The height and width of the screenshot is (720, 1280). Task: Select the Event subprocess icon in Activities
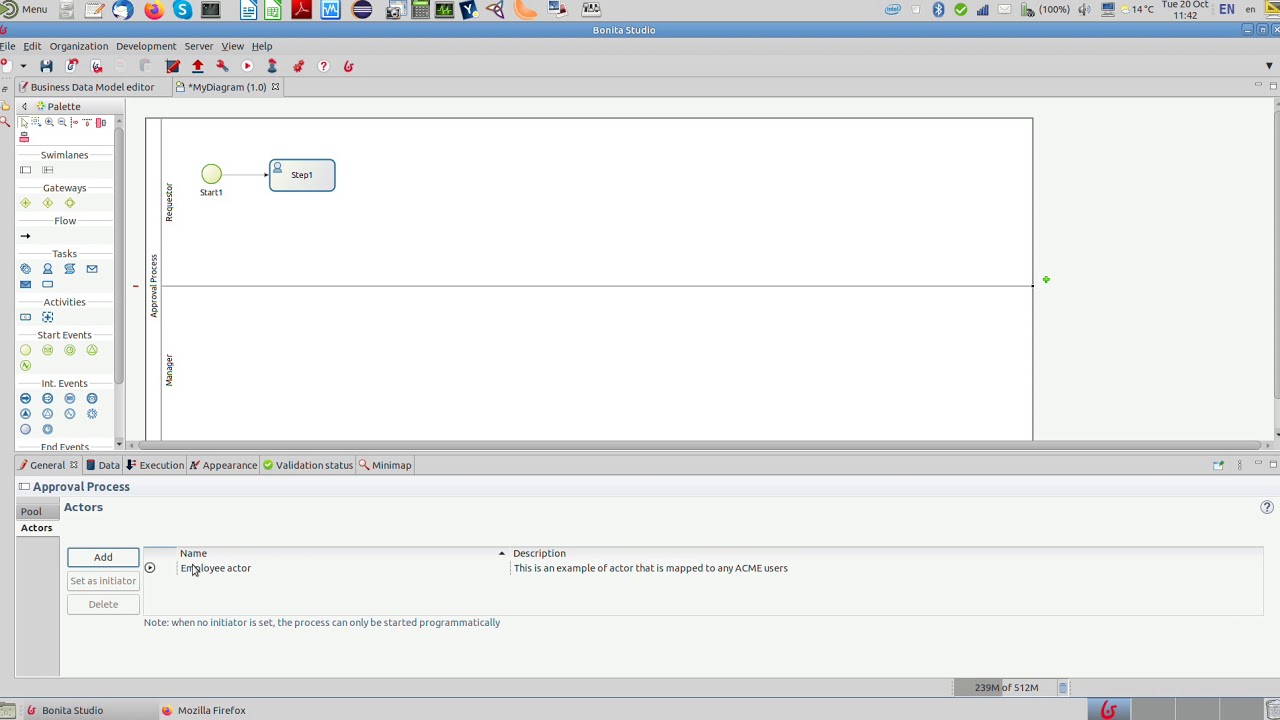click(47, 317)
